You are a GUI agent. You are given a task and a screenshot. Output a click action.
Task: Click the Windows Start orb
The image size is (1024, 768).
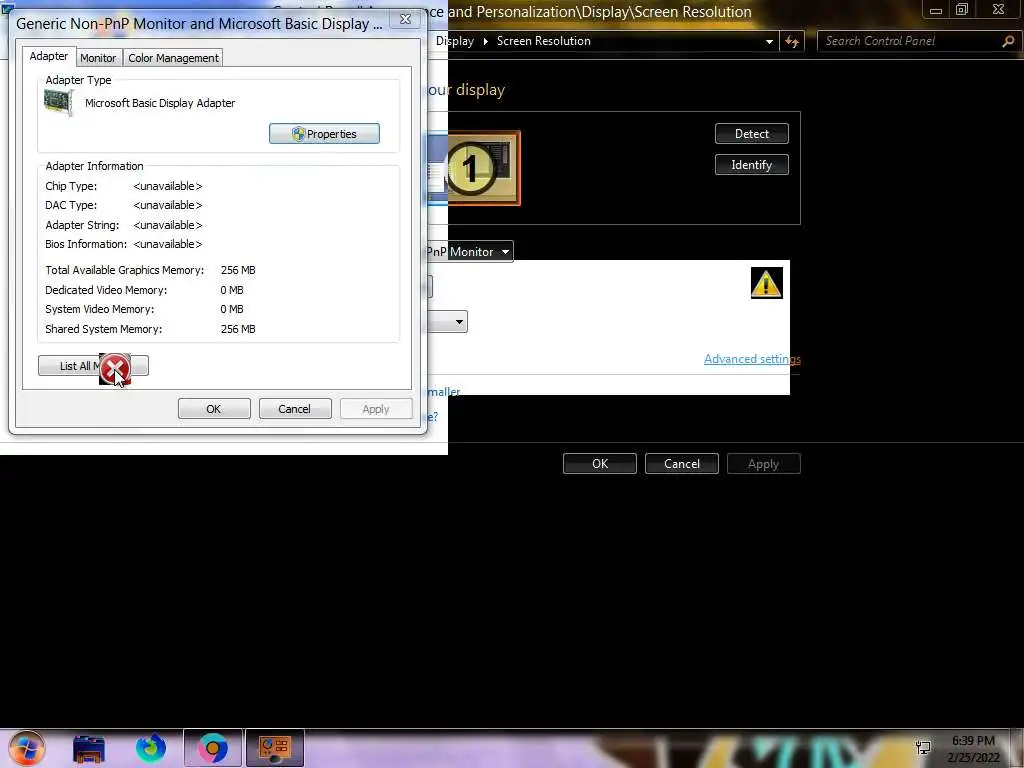click(x=26, y=748)
